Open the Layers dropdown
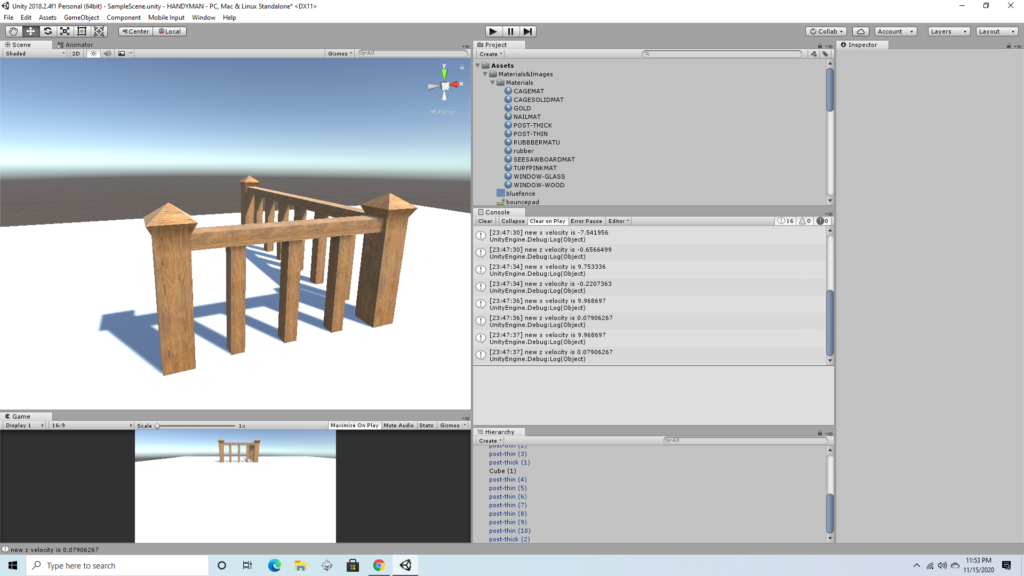This screenshot has width=1024, height=576. (x=947, y=31)
